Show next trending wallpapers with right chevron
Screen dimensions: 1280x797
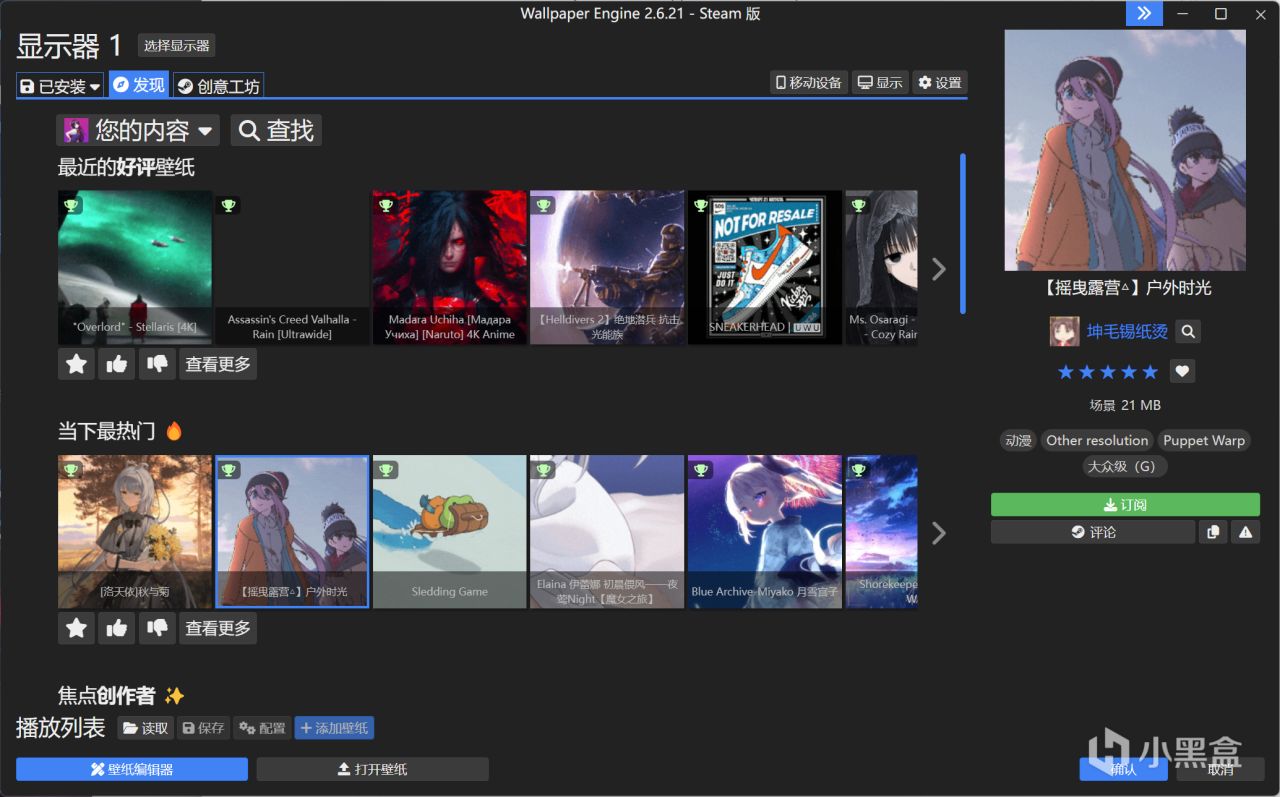(938, 533)
